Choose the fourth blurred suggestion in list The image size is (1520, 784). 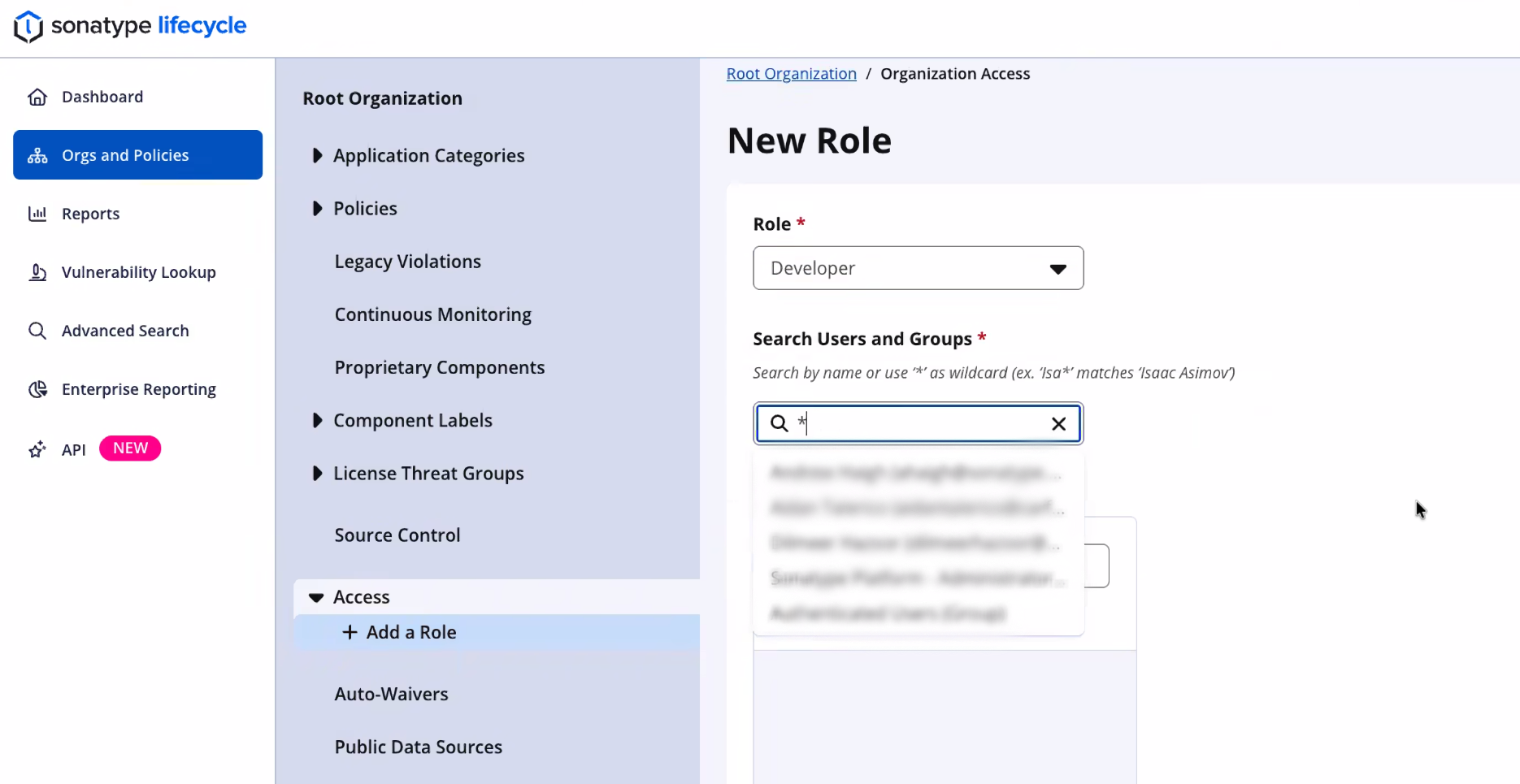(918, 578)
